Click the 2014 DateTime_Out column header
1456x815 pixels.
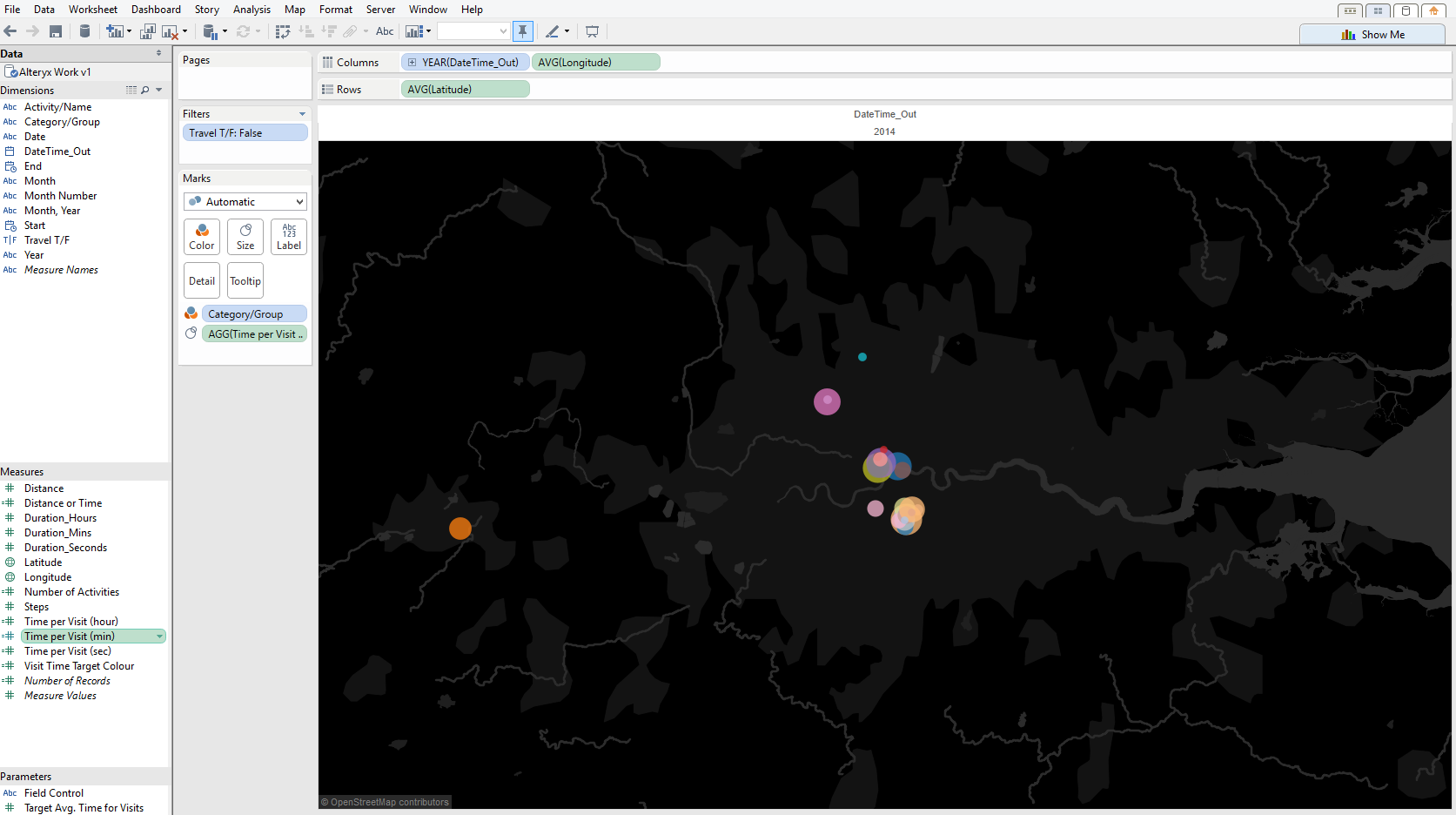884,131
